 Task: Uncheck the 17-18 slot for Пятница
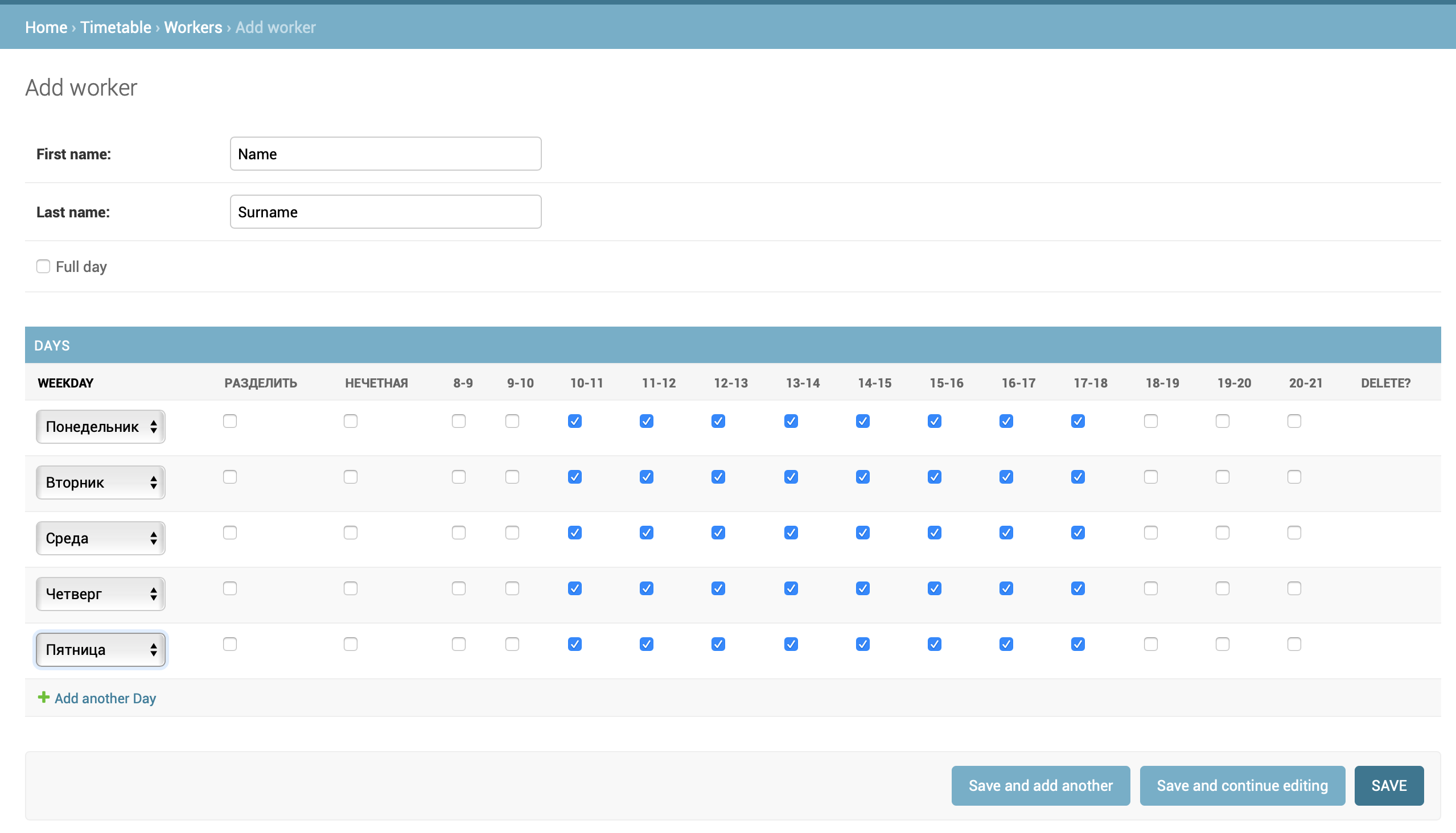(1077, 644)
